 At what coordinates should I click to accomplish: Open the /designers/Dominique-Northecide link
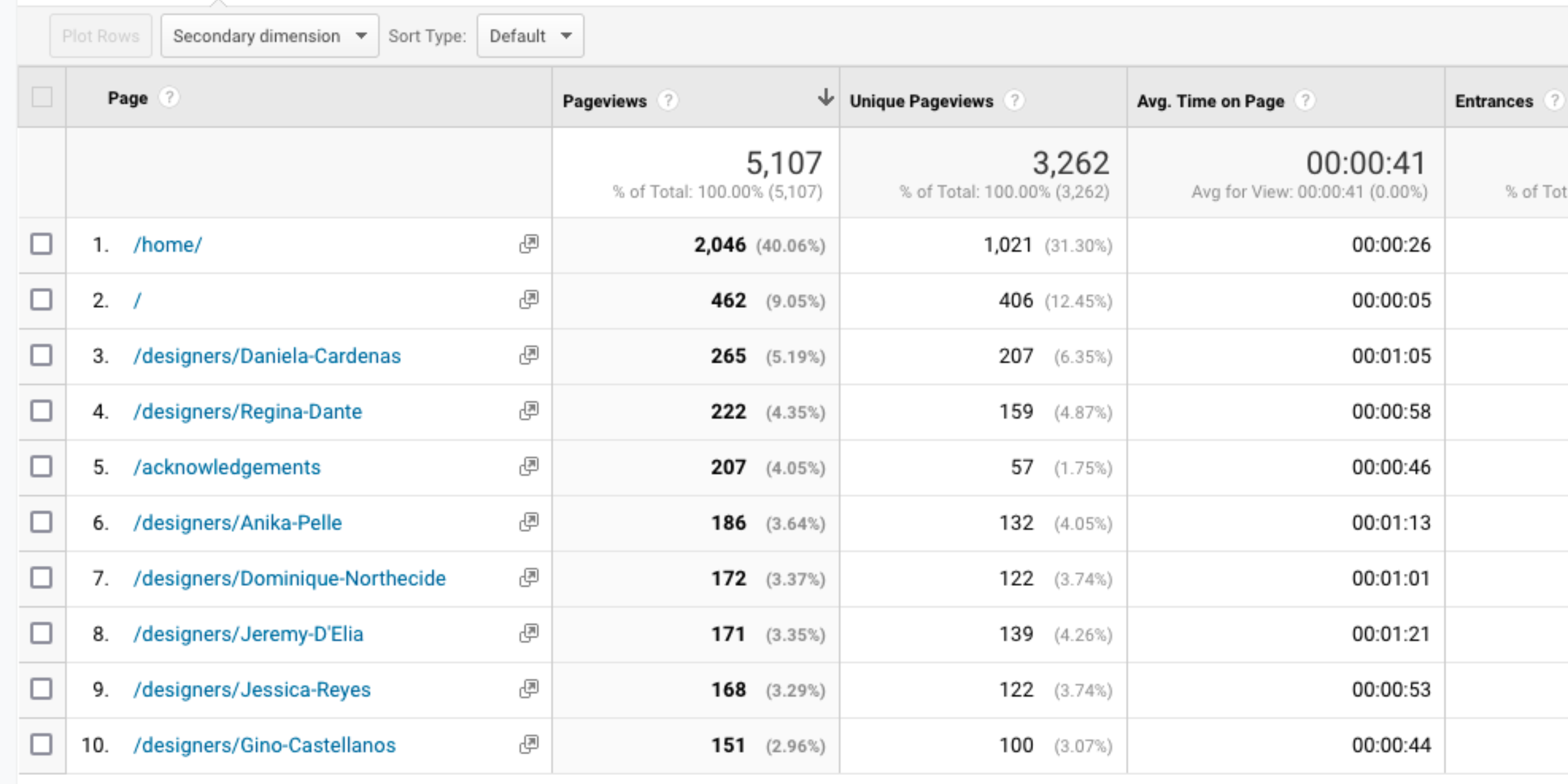pos(290,578)
